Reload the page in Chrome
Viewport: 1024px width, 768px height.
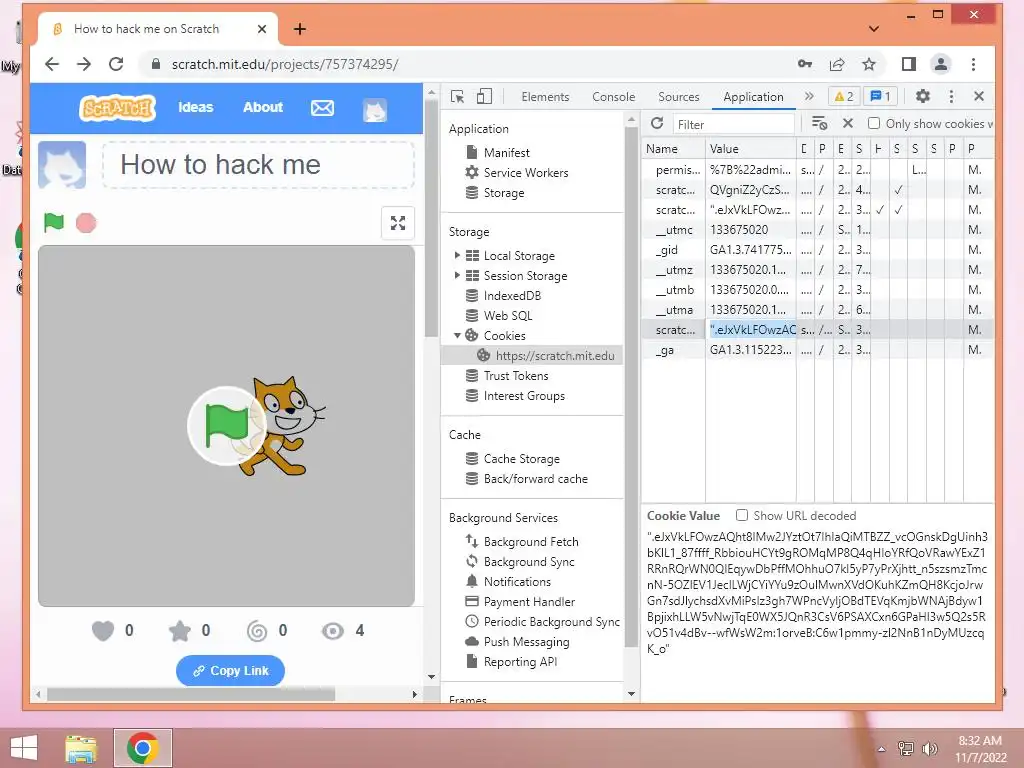click(x=116, y=64)
